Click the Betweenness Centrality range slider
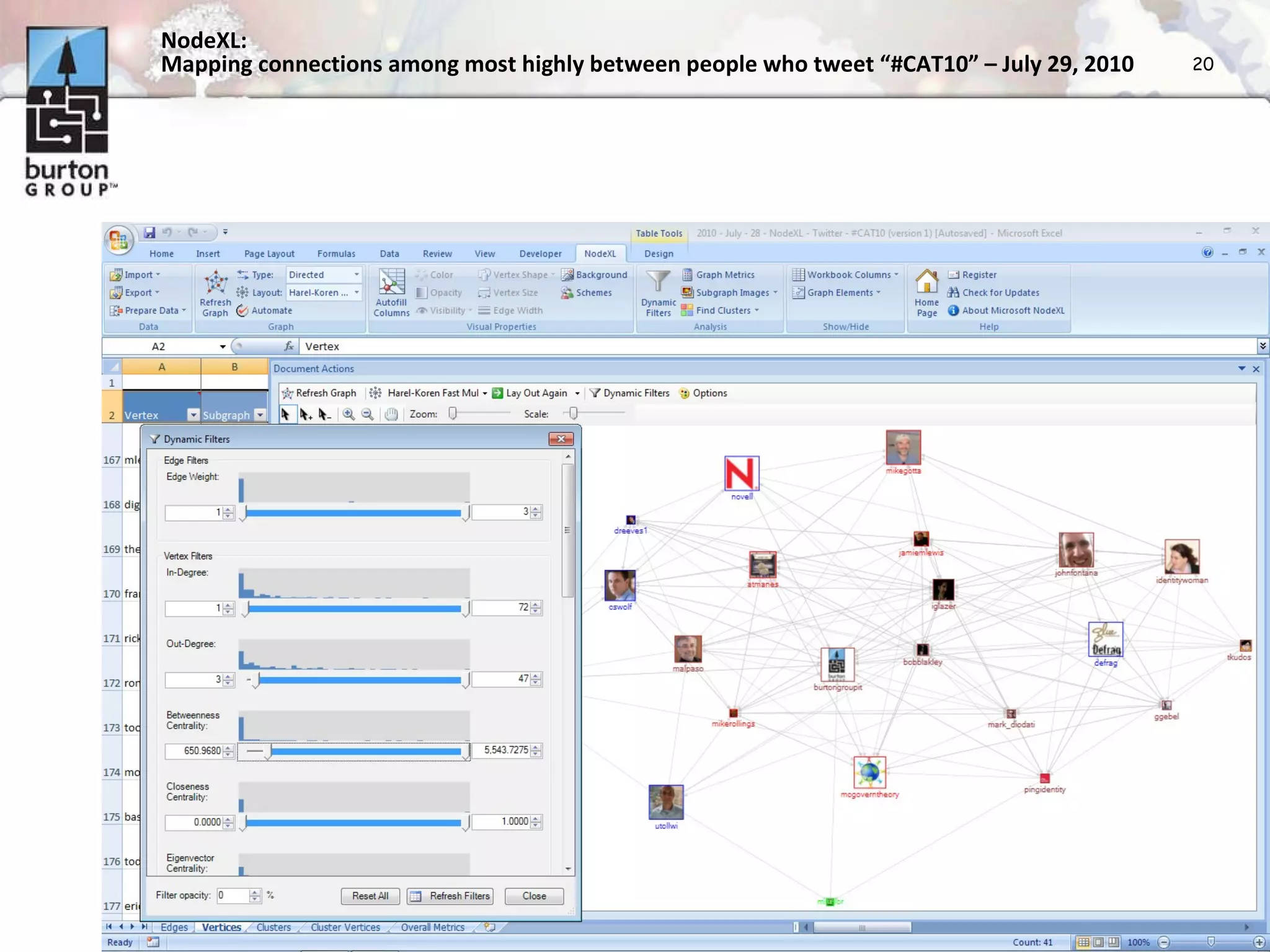Viewport: 1270px width, 952px height. (354, 751)
